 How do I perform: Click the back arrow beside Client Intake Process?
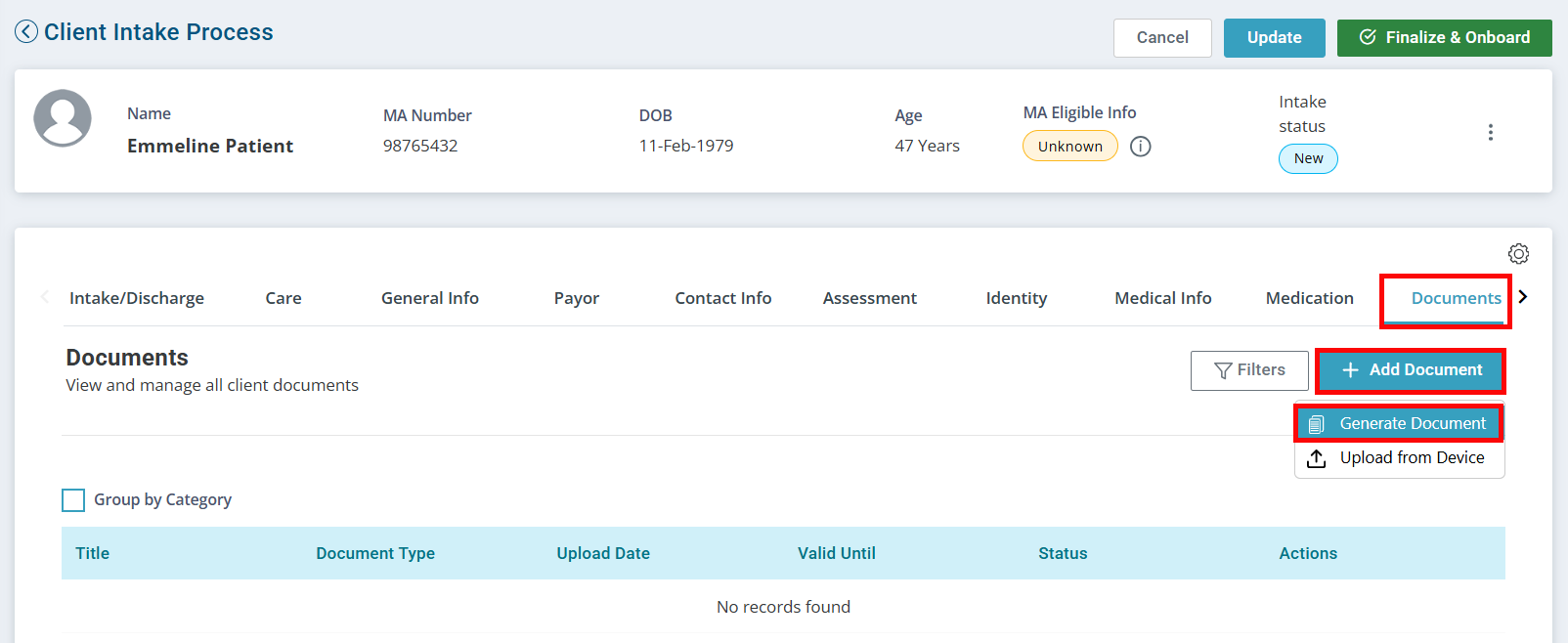[x=26, y=32]
